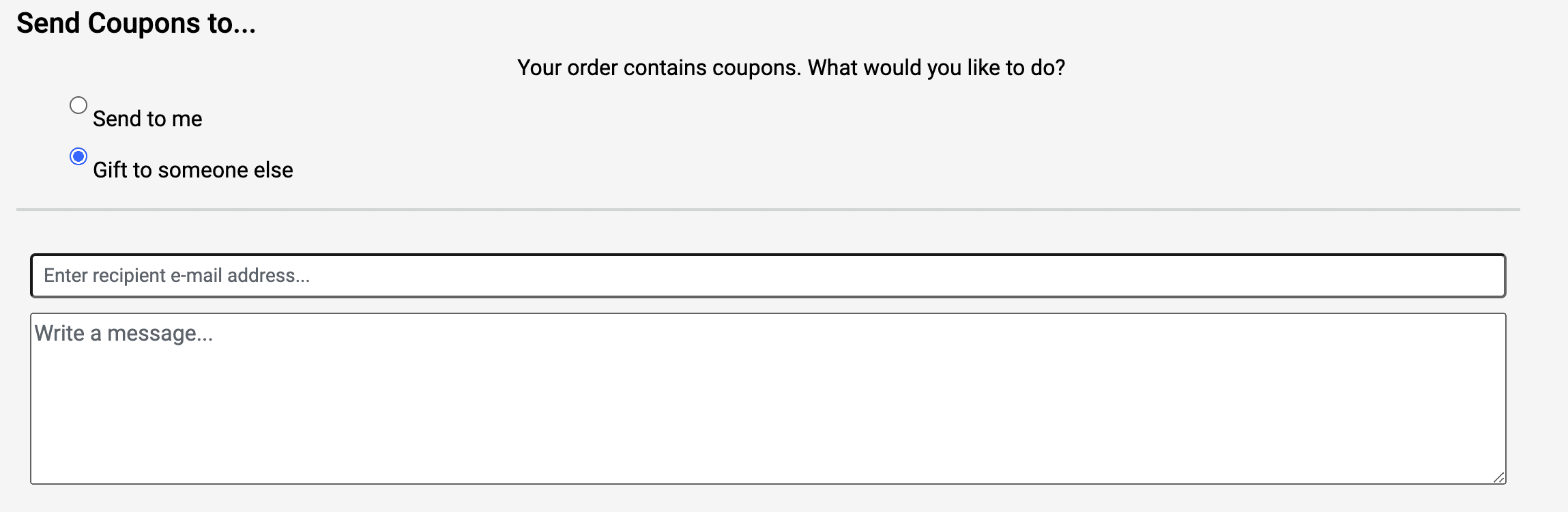This screenshot has width=1568, height=512.
Task: Click the "Write a message..." placeholder text
Action: [124, 333]
